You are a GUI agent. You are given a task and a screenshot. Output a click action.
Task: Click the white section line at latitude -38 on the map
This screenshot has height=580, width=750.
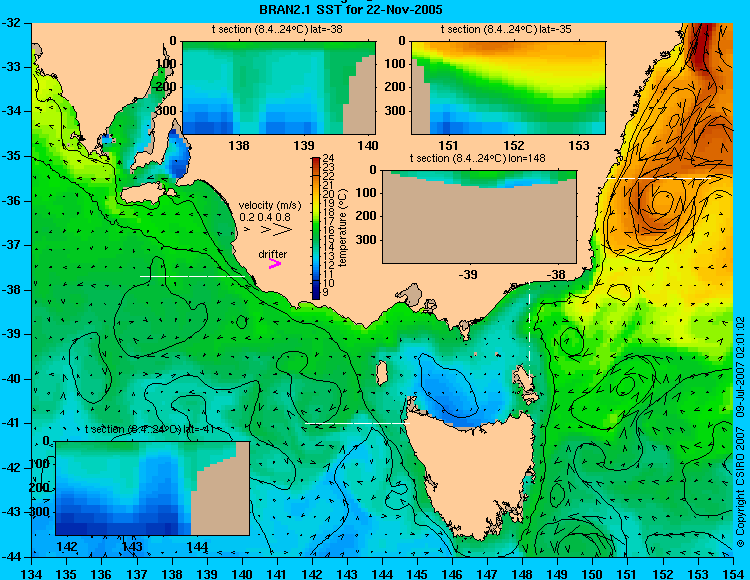tap(192, 276)
